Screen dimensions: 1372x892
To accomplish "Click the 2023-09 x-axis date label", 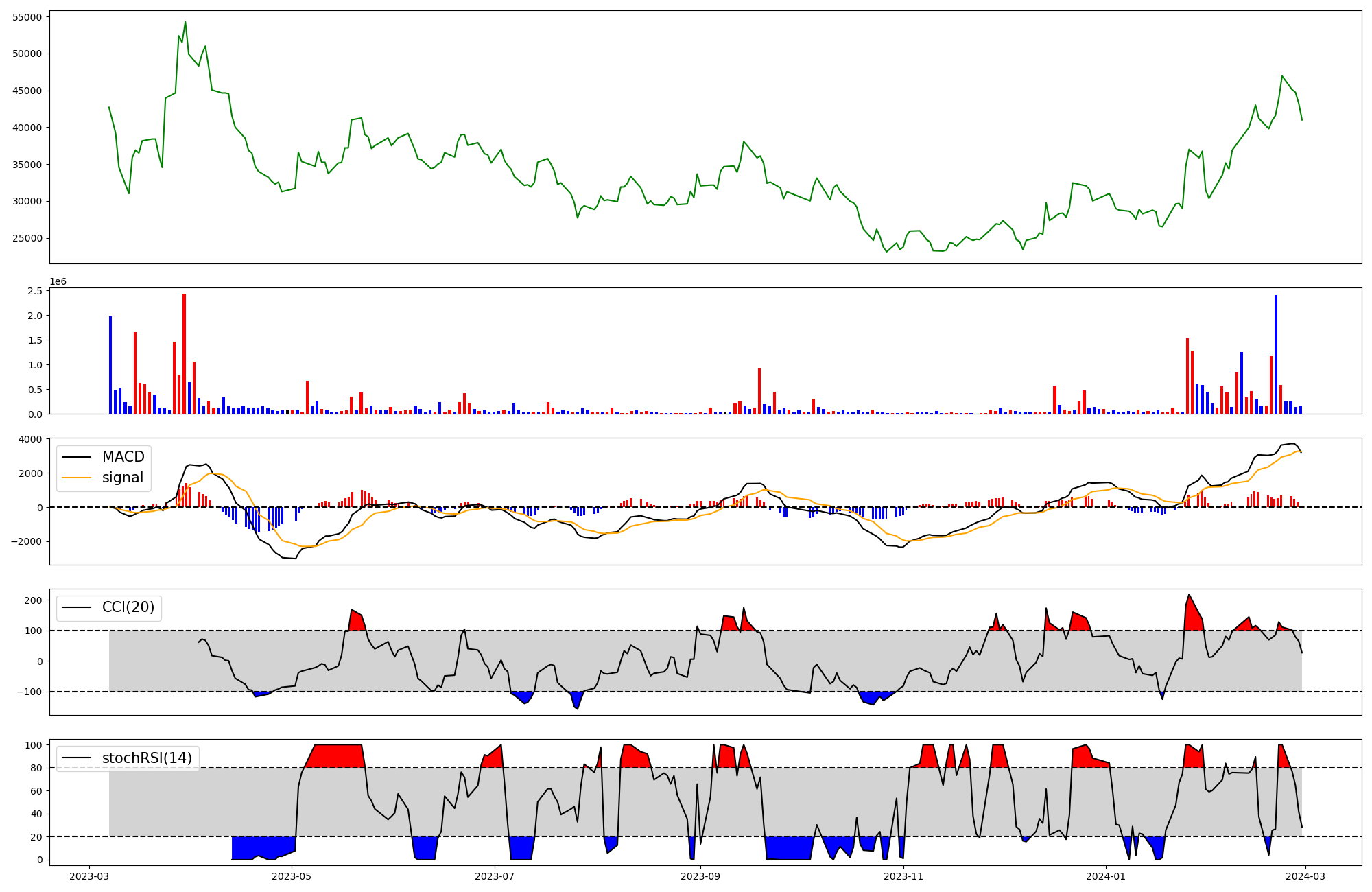I will click(700, 876).
